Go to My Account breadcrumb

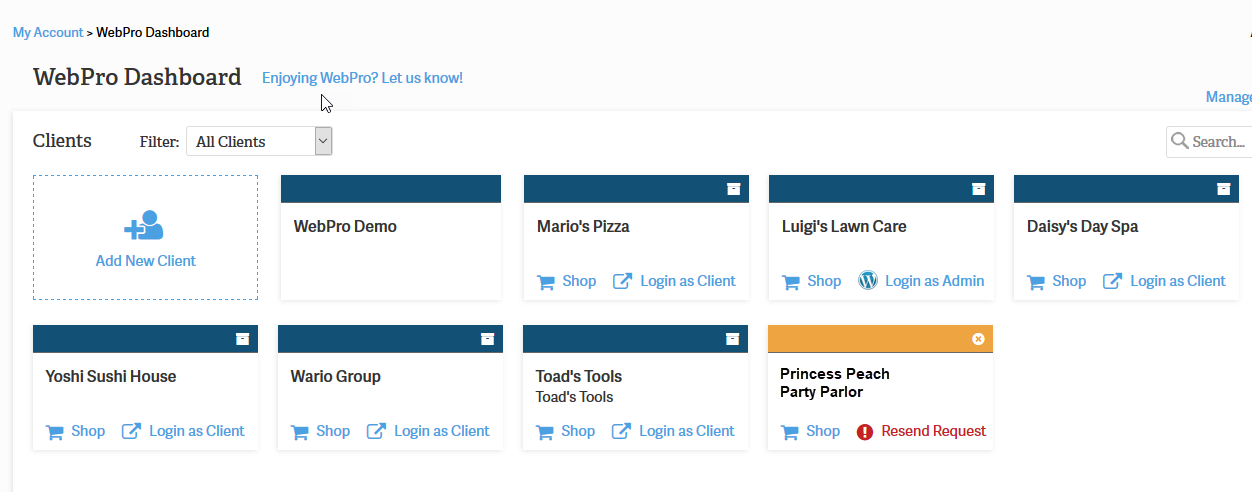[x=48, y=32]
